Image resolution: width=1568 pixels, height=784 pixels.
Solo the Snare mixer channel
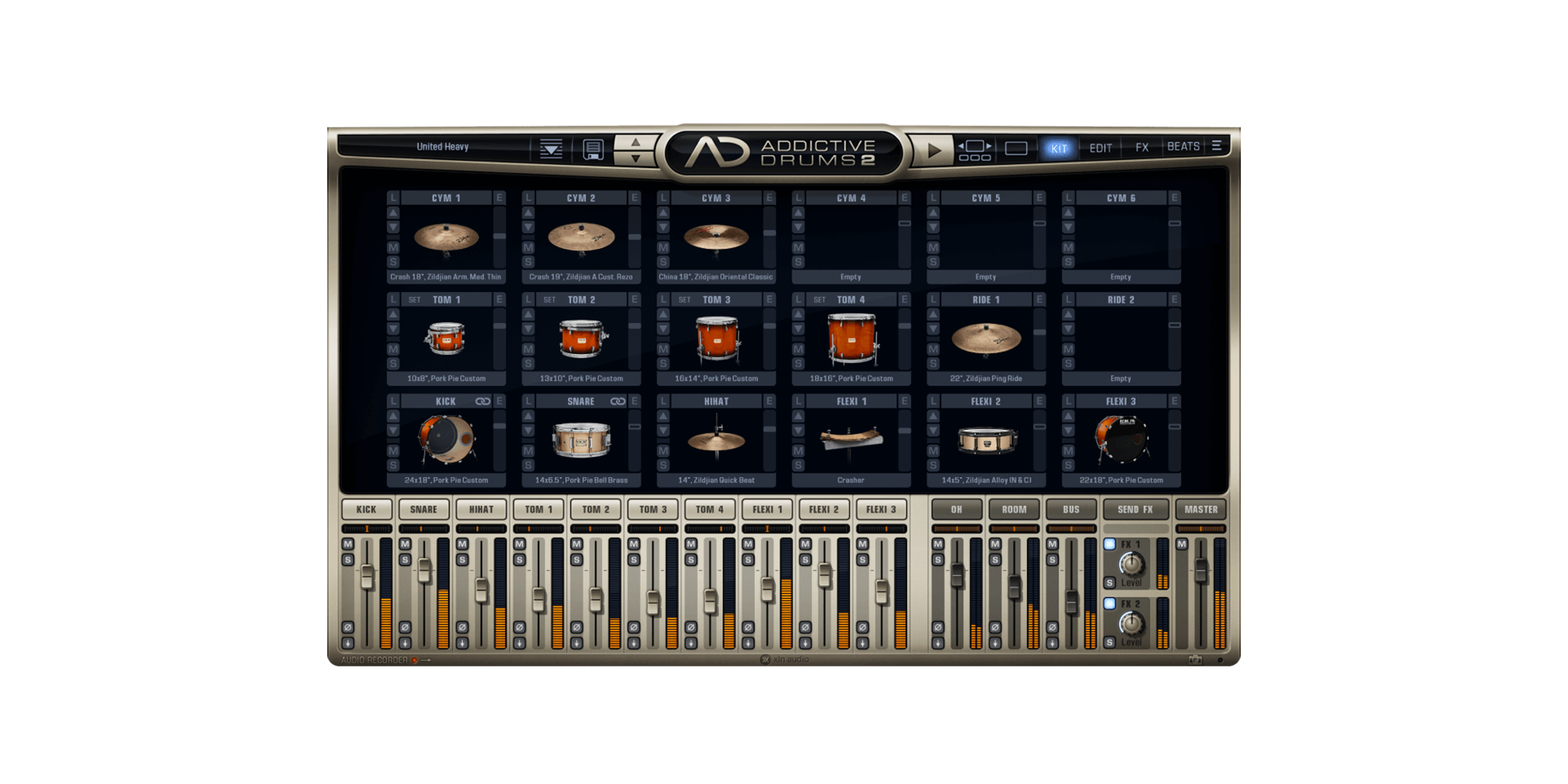(405, 559)
